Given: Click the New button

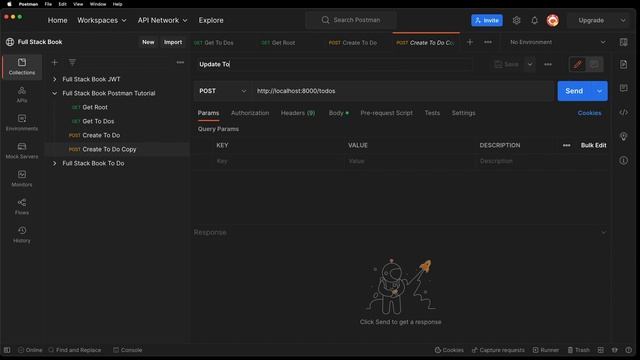Looking at the screenshot, I should [x=148, y=42].
